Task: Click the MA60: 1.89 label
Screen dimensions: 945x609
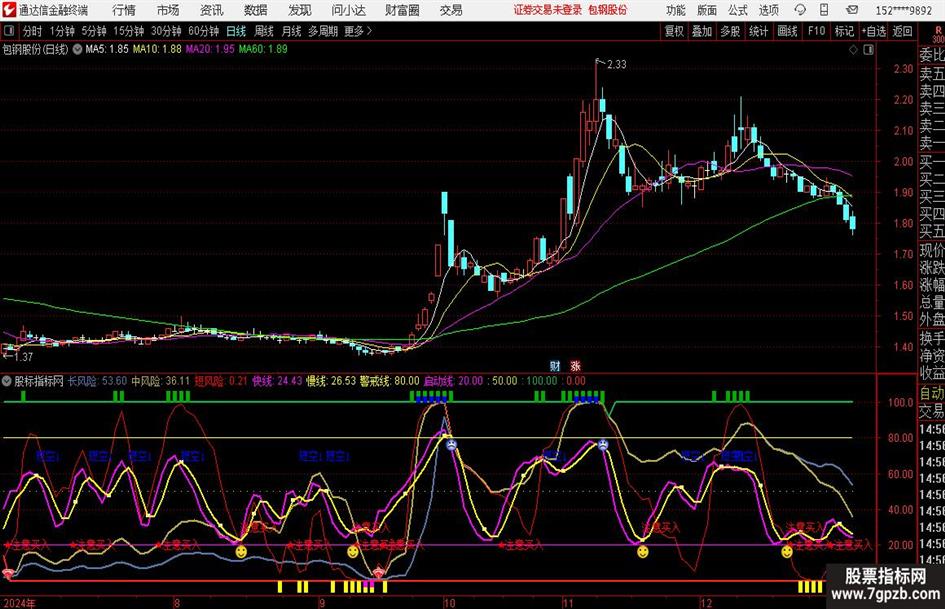Action: click(263, 49)
